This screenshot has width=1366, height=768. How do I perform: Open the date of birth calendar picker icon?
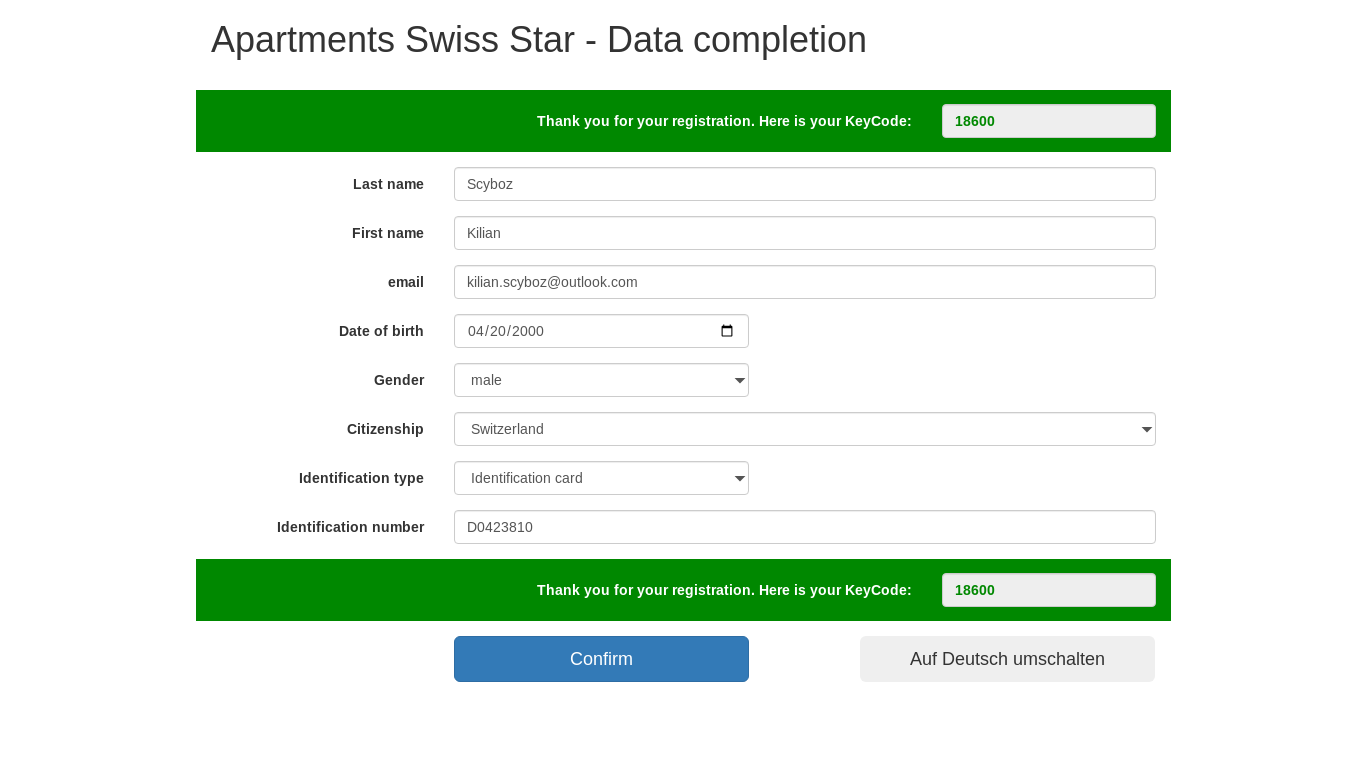(x=727, y=331)
